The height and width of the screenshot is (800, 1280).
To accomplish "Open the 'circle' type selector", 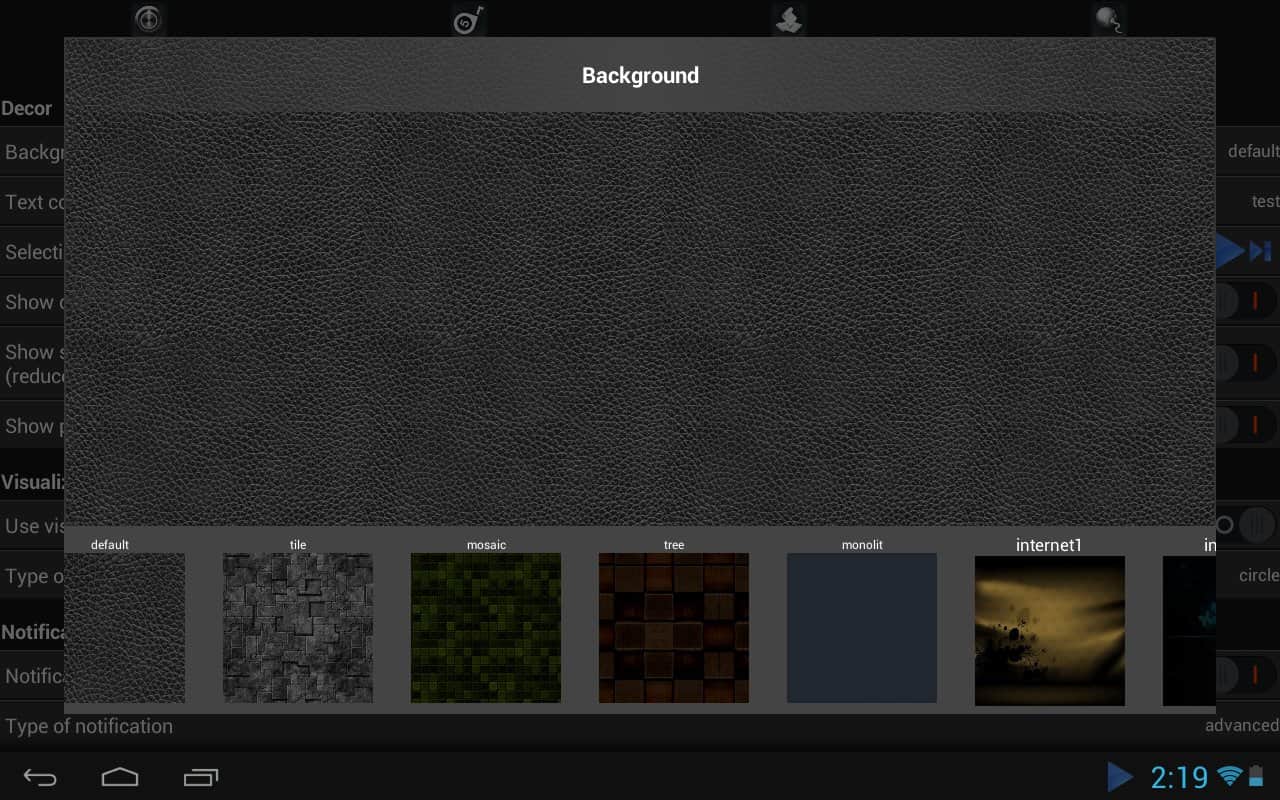I will coord(1258,575).
